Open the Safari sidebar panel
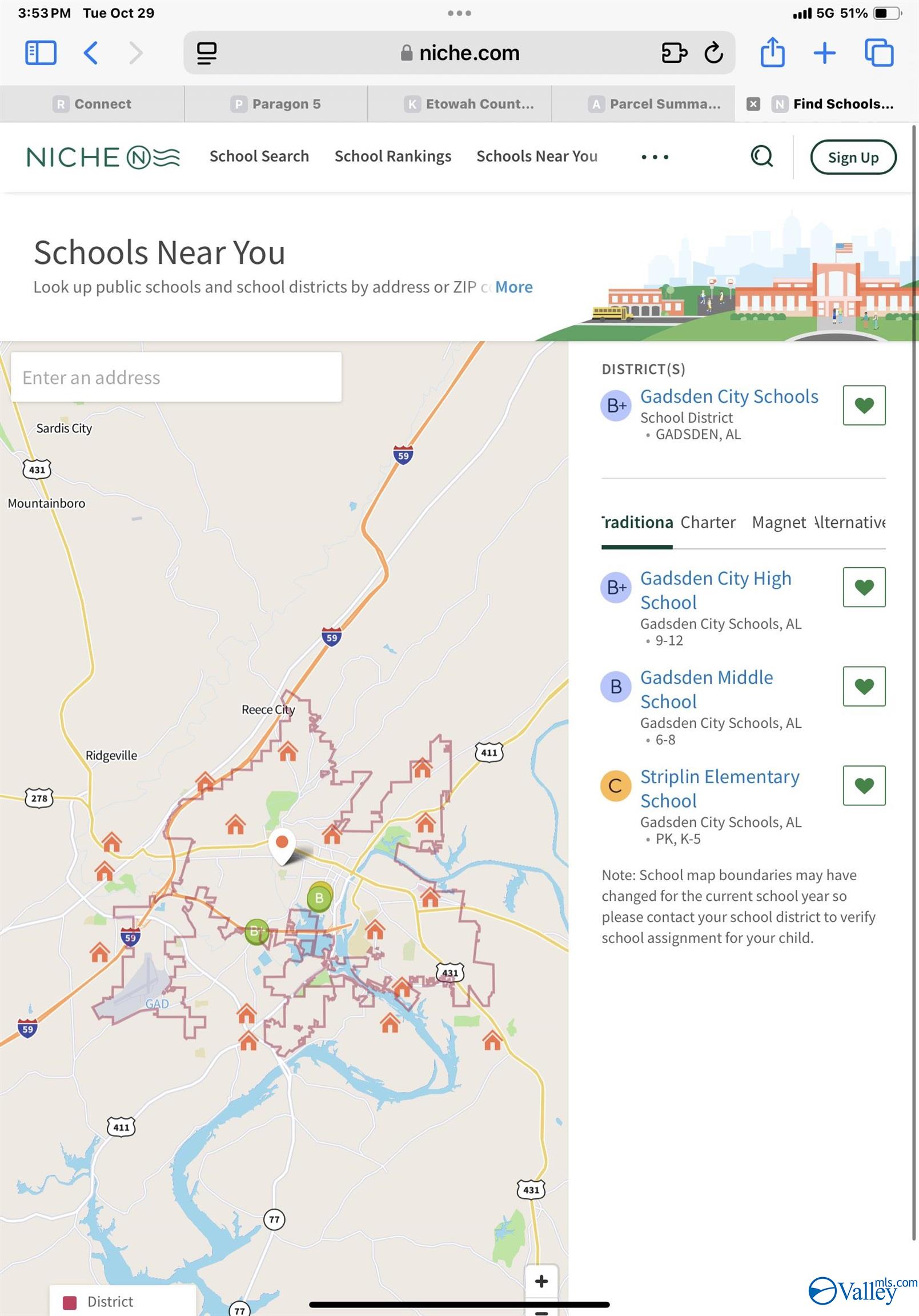 click(41, 53)
